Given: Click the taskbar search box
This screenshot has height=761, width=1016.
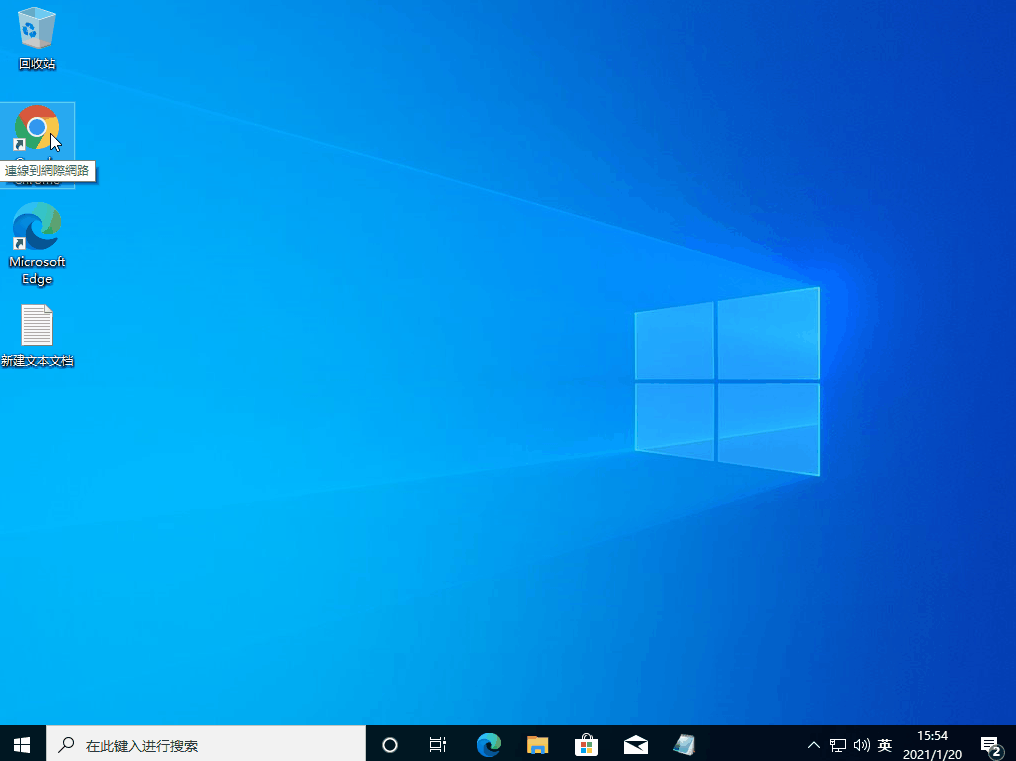Looking at the screenshot, I should point(206,744).
